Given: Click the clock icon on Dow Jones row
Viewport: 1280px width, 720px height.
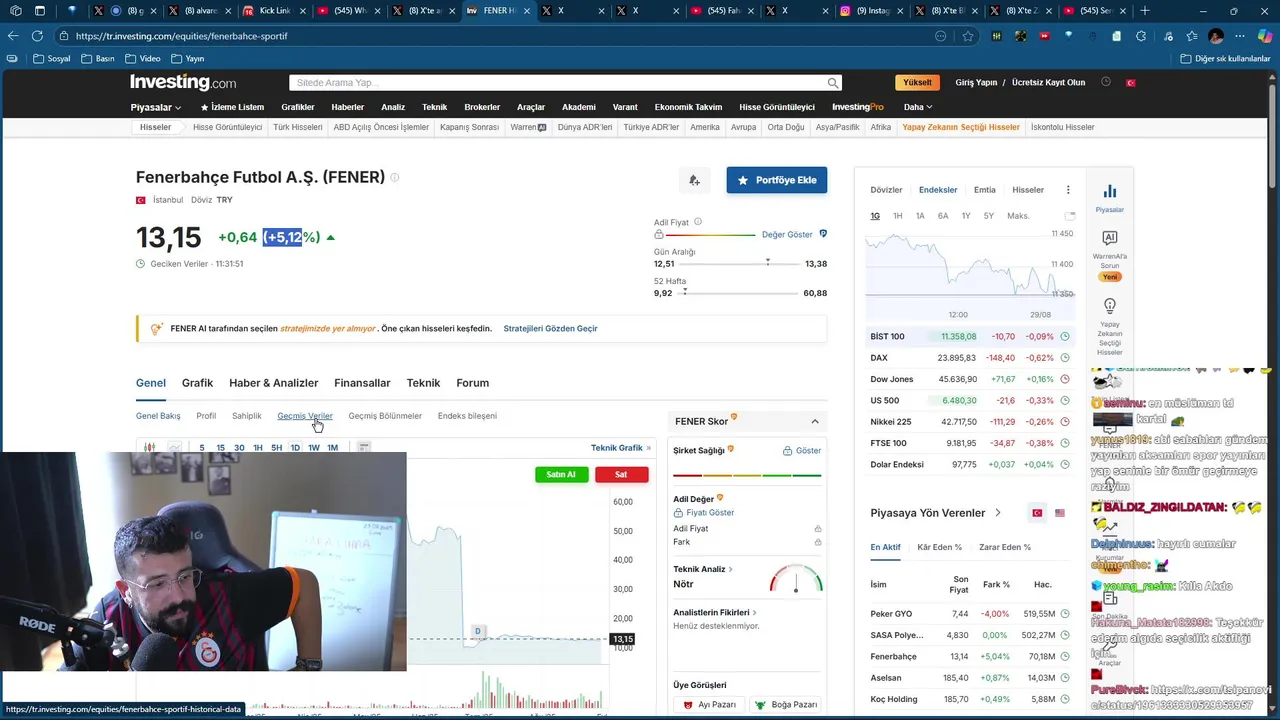Looking at the screenshot, I should click(1065, 379).
